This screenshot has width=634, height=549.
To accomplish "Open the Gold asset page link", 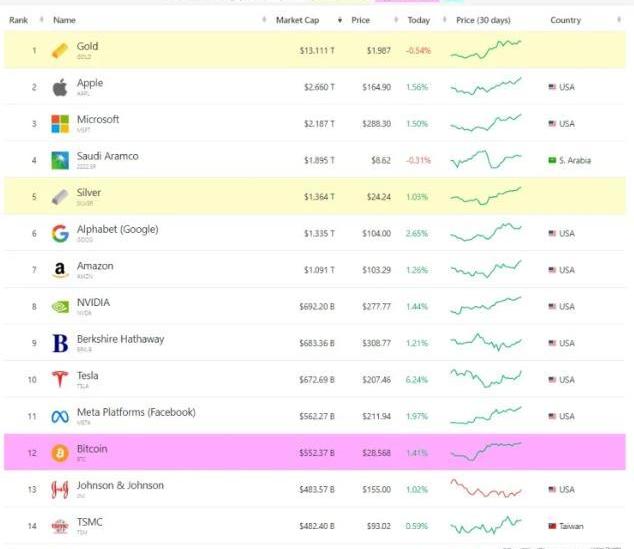I will tap(87, 46).
